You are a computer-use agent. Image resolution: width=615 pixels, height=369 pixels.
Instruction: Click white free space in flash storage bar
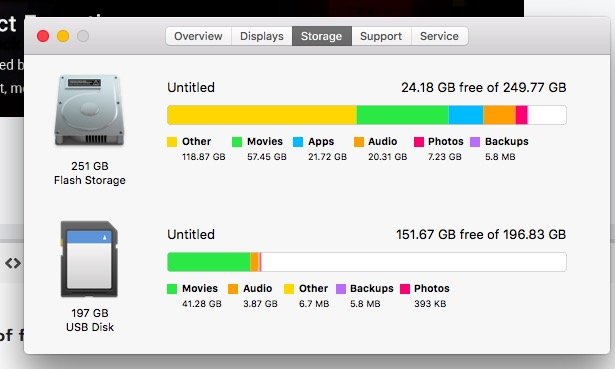pyautogui.click(x=547, y=115)
